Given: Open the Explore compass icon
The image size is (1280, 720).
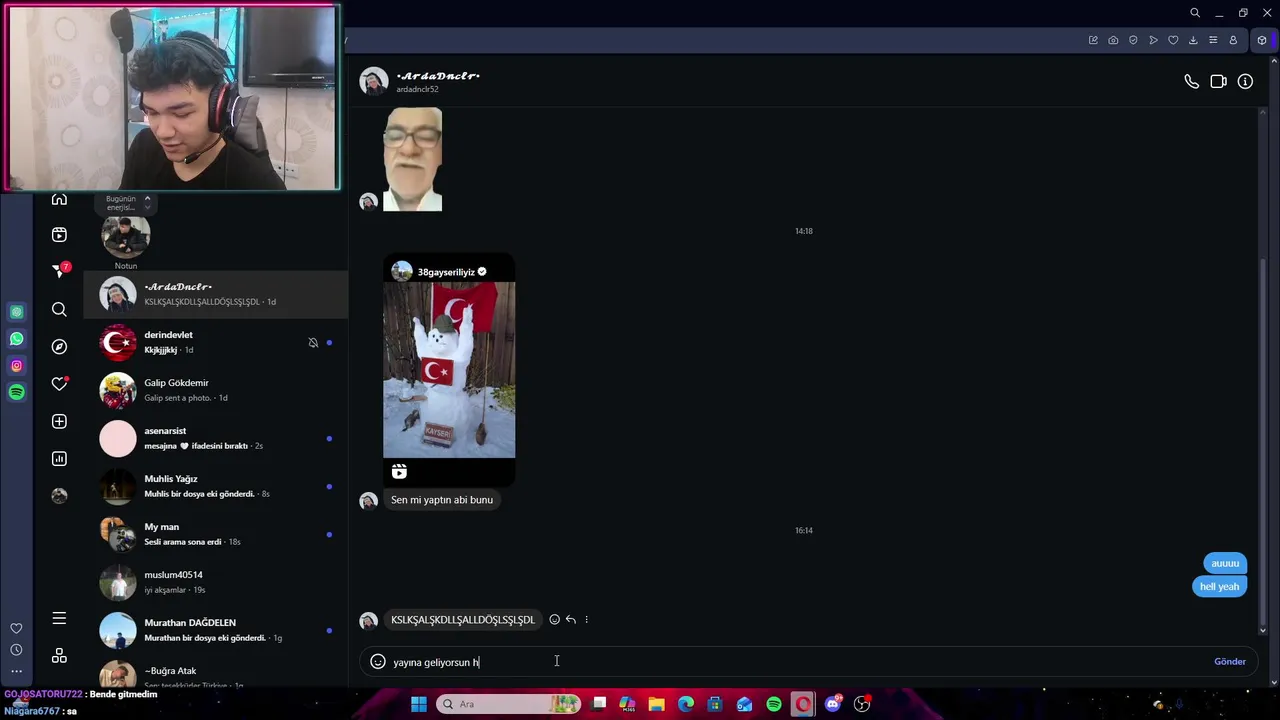Looking at the screenshot, I should (59, 346).
